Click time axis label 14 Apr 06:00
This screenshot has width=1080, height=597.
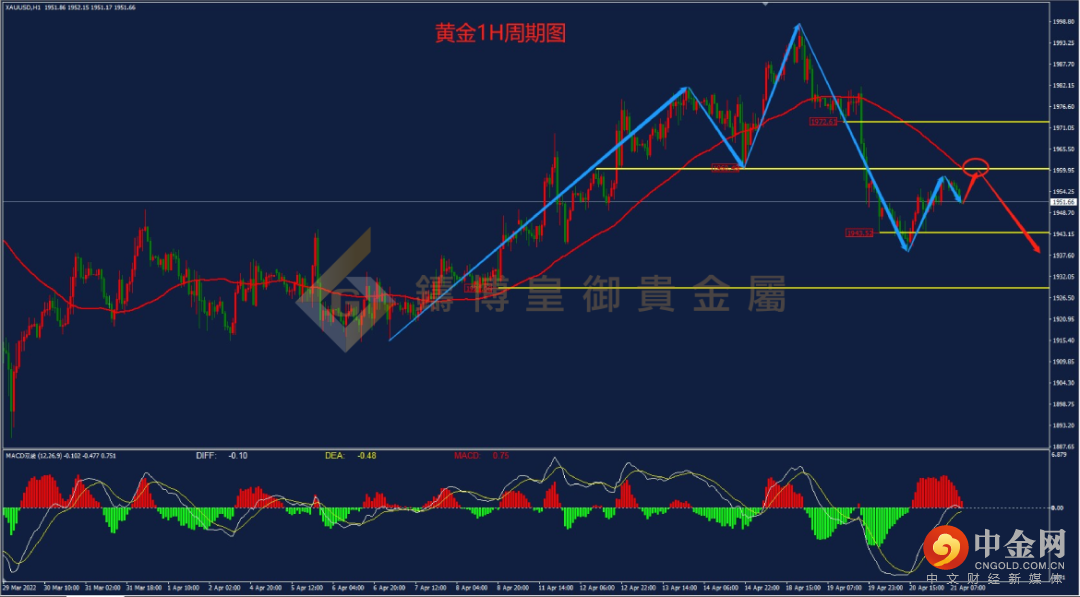(720, 589)
